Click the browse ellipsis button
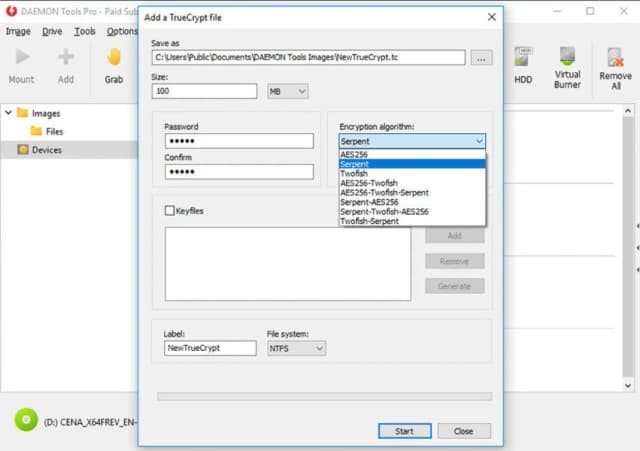640x451 pixels. click(x=482, y=58)
